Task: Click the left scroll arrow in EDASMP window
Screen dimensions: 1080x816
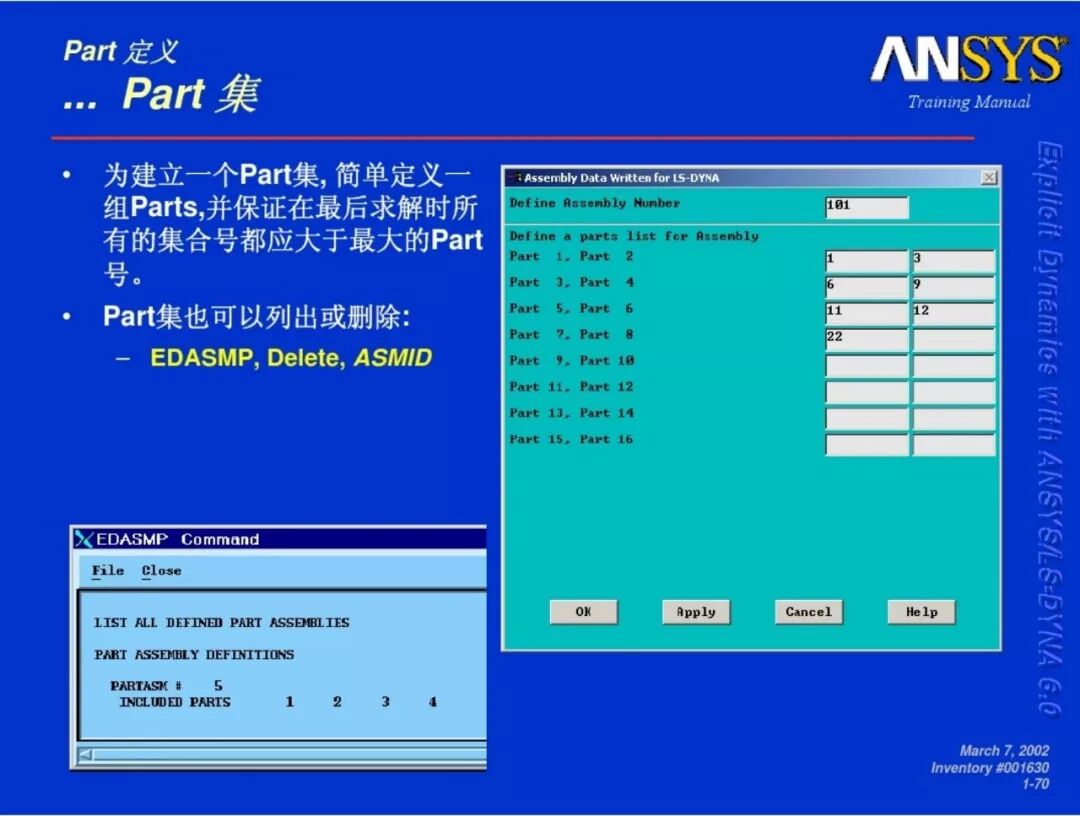Action: pos(85,755)
